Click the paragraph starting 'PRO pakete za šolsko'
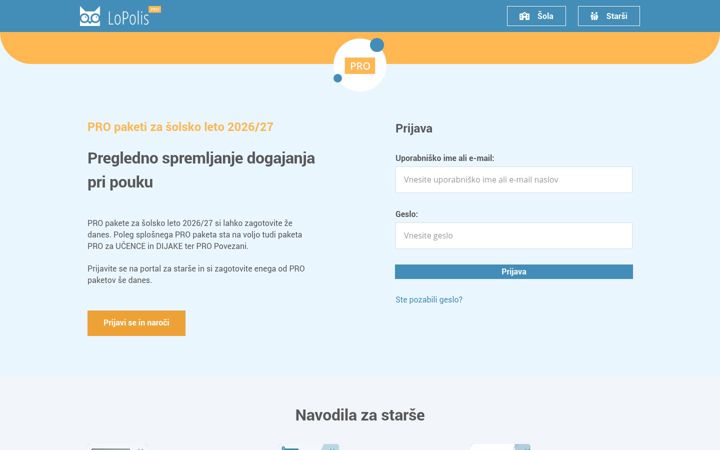720x450 pixels. pyautogui.click(x=195, y=235)
